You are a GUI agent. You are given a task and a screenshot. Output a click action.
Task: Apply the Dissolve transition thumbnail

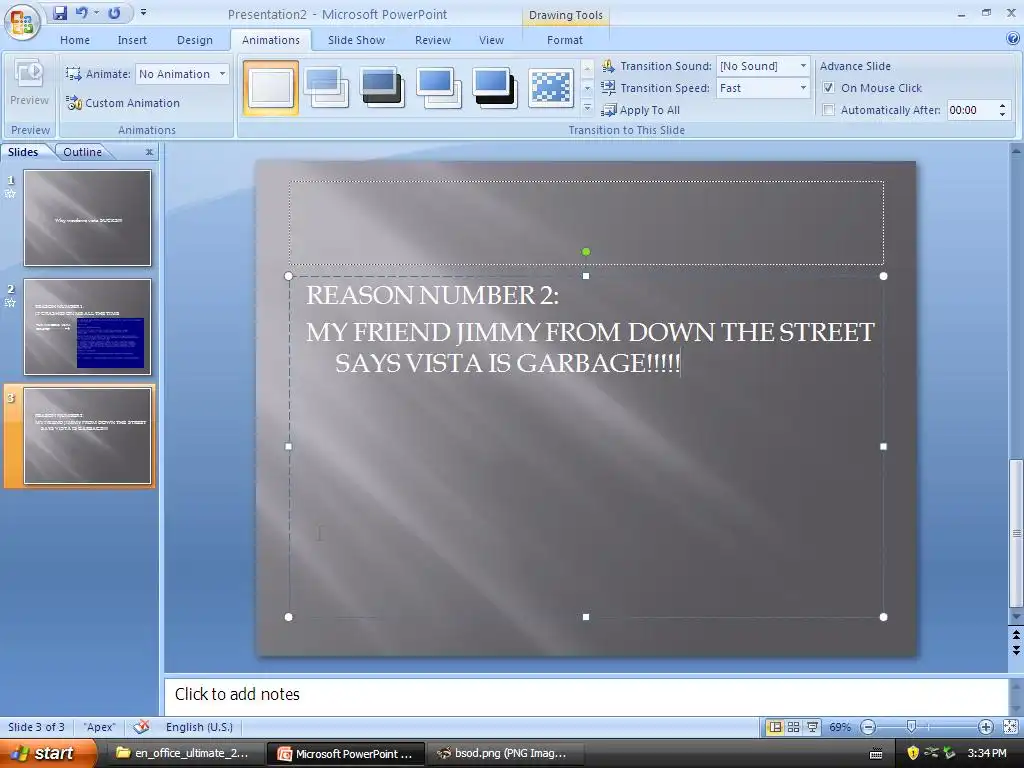click(x=551, y=88)
